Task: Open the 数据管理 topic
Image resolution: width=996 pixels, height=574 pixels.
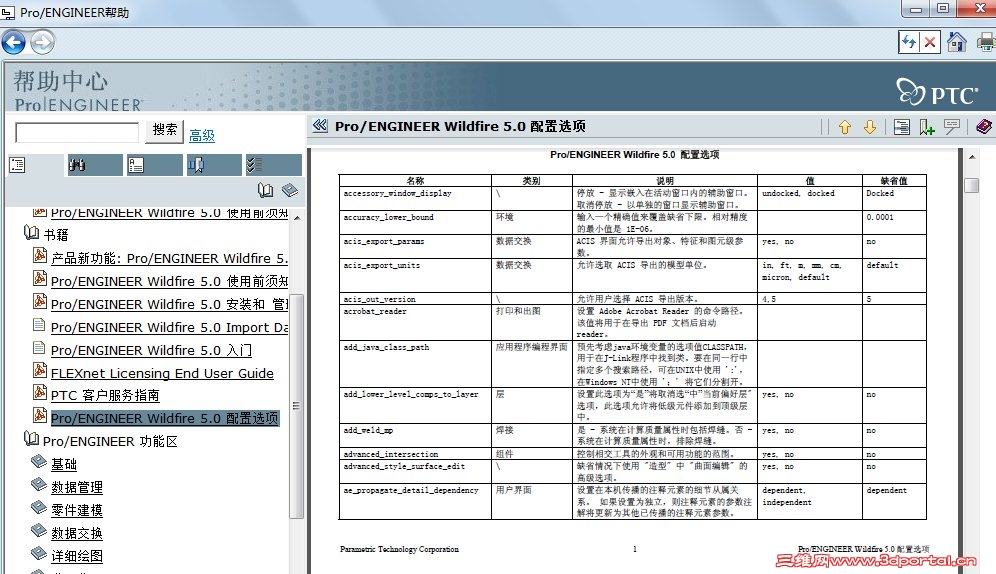Action: pos(77,487)
